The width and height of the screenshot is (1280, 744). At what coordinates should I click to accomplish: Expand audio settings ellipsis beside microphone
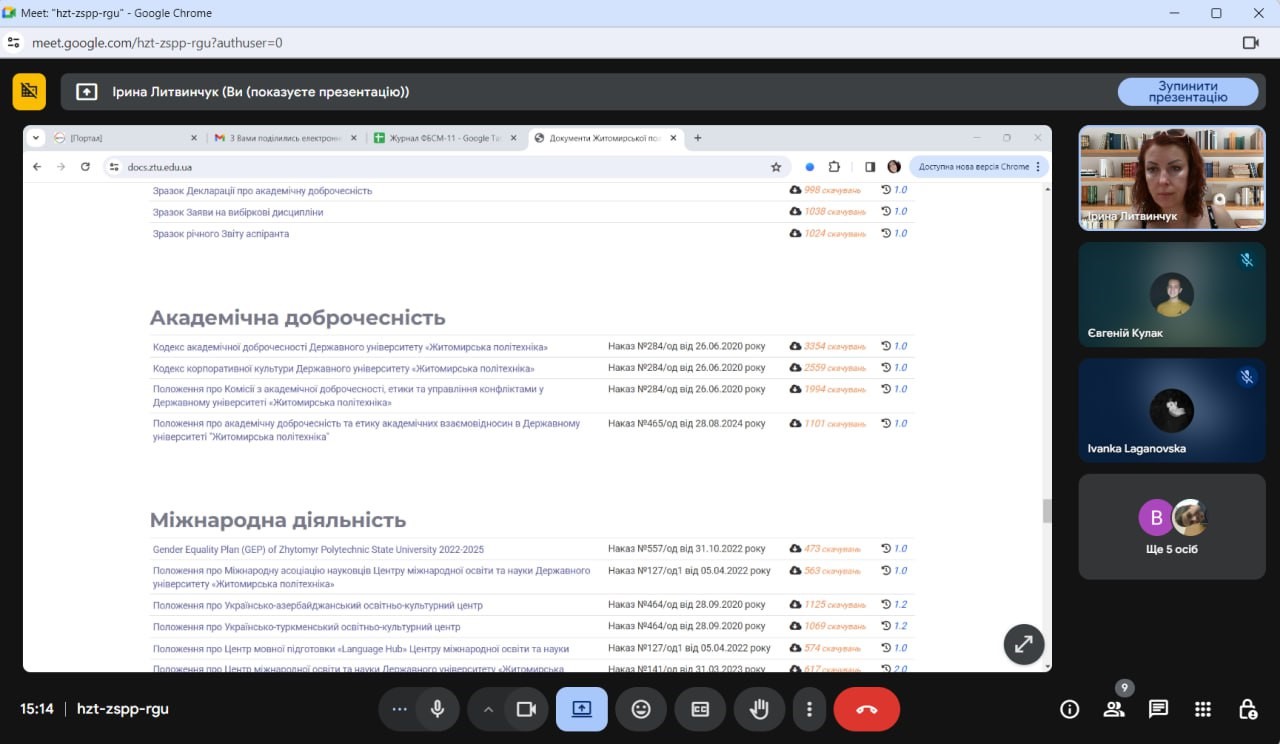(400, 709)
